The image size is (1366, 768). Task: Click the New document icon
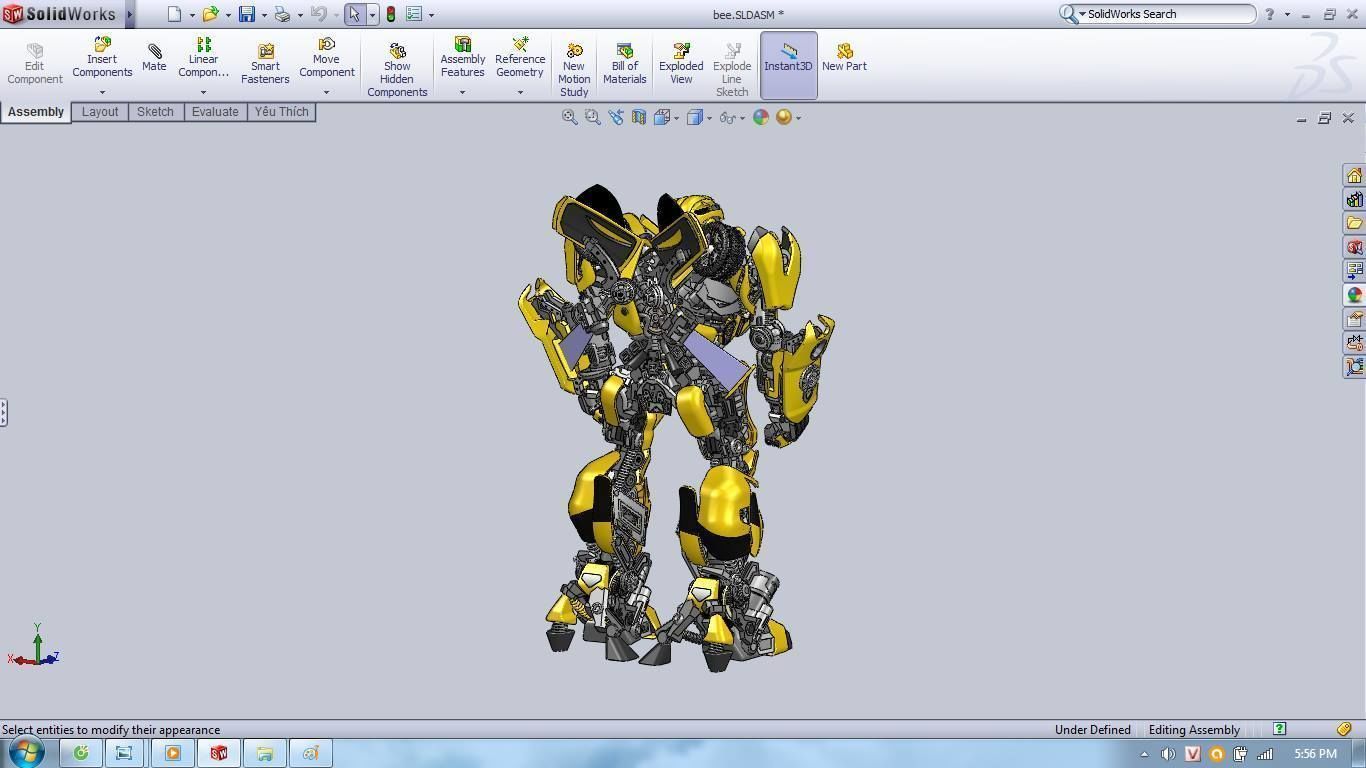click(174, 14)
